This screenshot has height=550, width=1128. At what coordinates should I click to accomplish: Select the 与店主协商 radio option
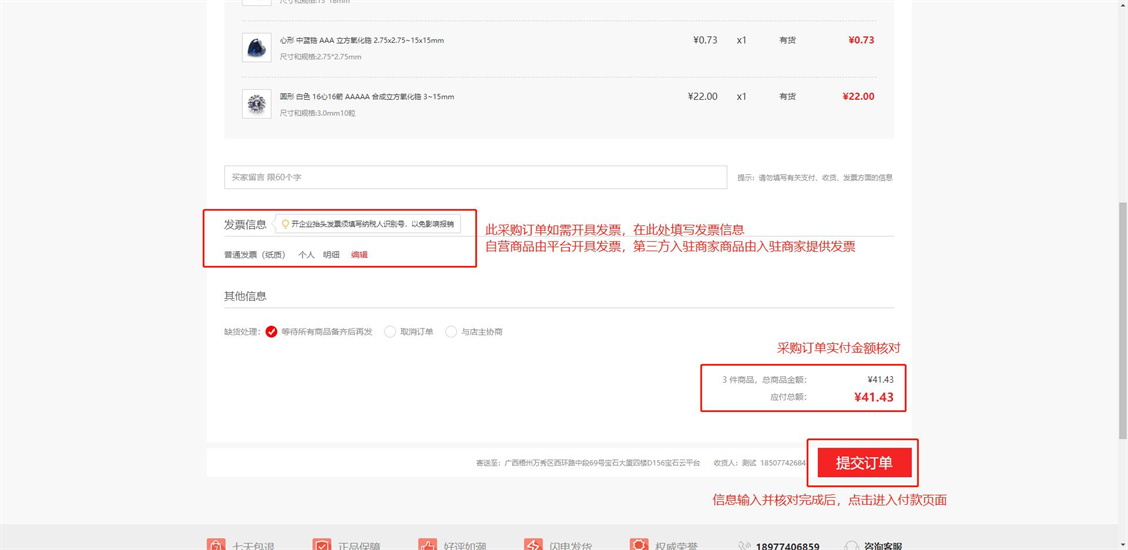point(451,332)
